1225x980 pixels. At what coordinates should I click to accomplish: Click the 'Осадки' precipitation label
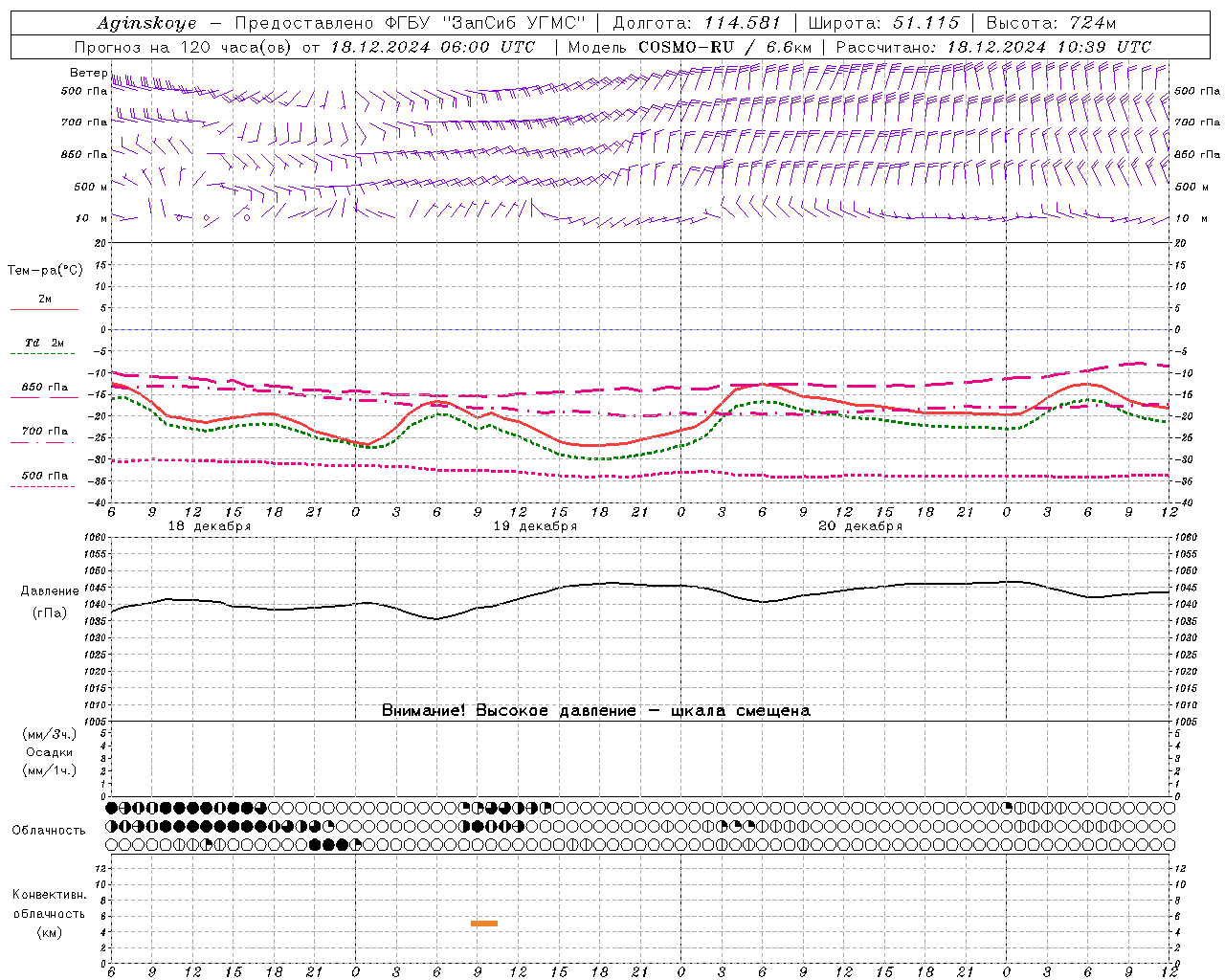49,752
